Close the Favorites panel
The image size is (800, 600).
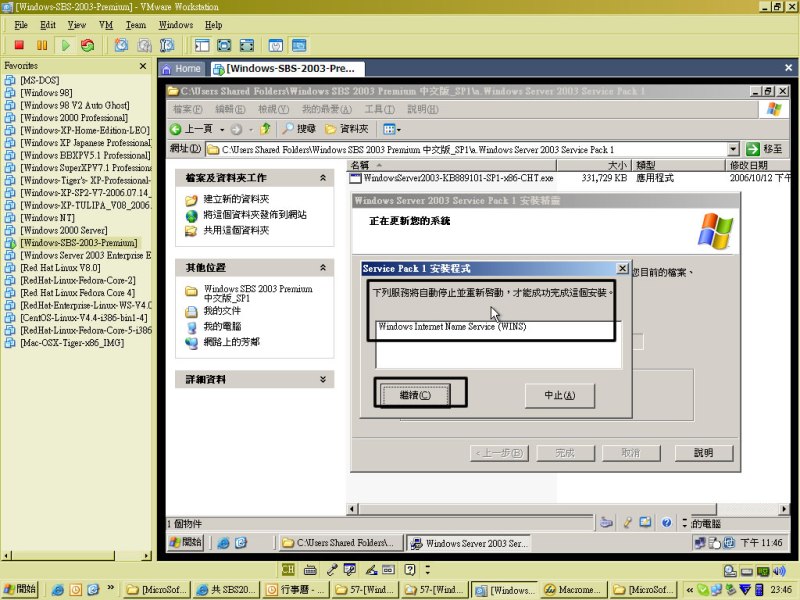coord(143,66)
